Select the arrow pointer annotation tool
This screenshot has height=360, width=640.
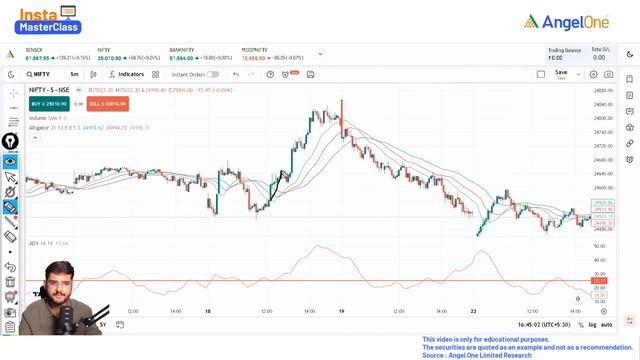[10, 177]
